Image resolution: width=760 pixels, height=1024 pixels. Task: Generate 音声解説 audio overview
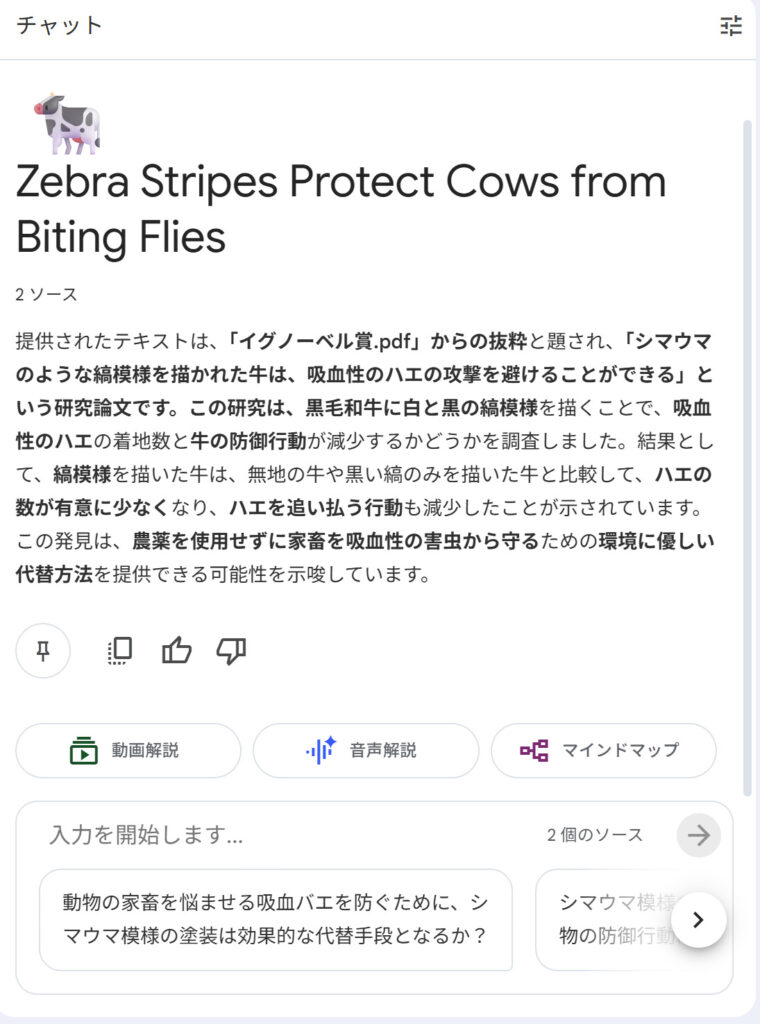[365, 750]
